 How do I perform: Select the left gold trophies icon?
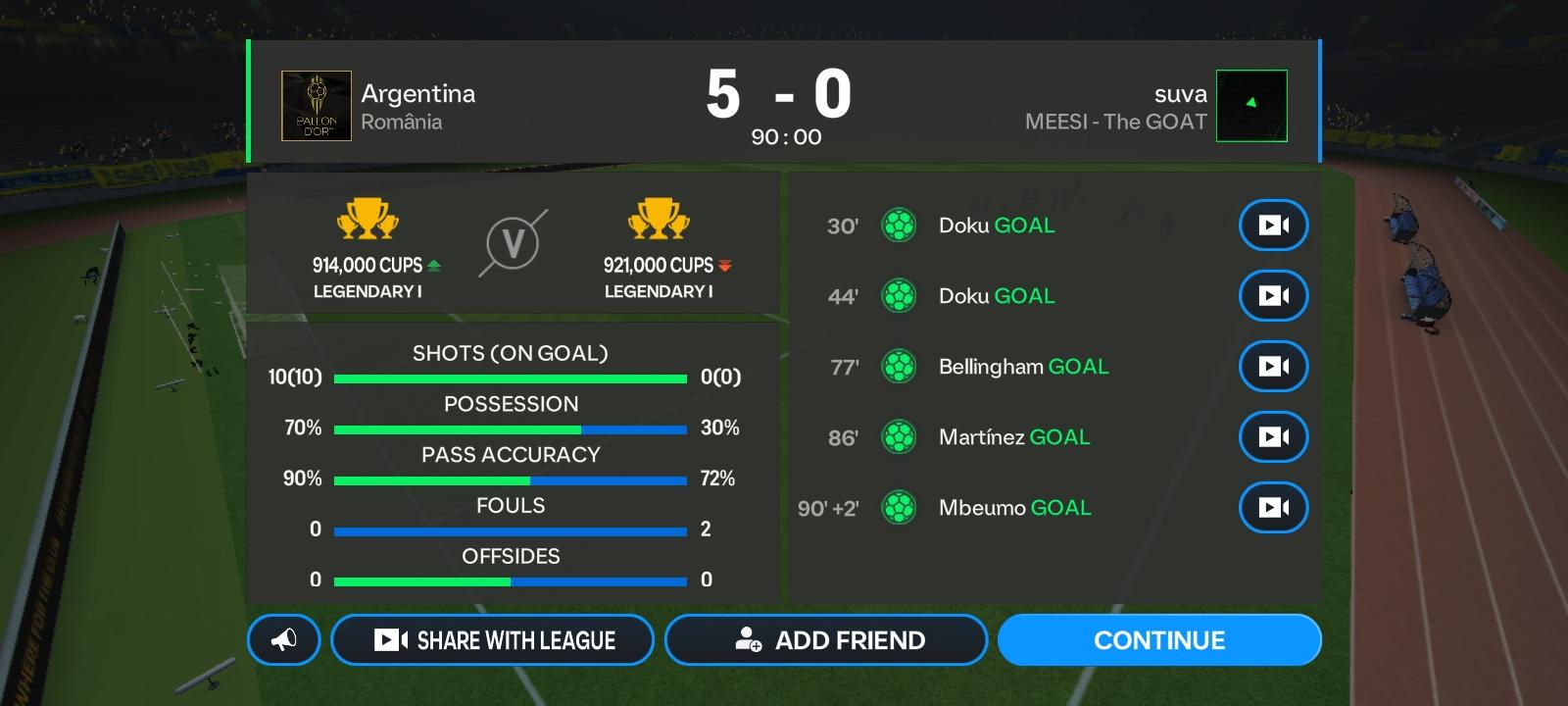coord(367,220)
